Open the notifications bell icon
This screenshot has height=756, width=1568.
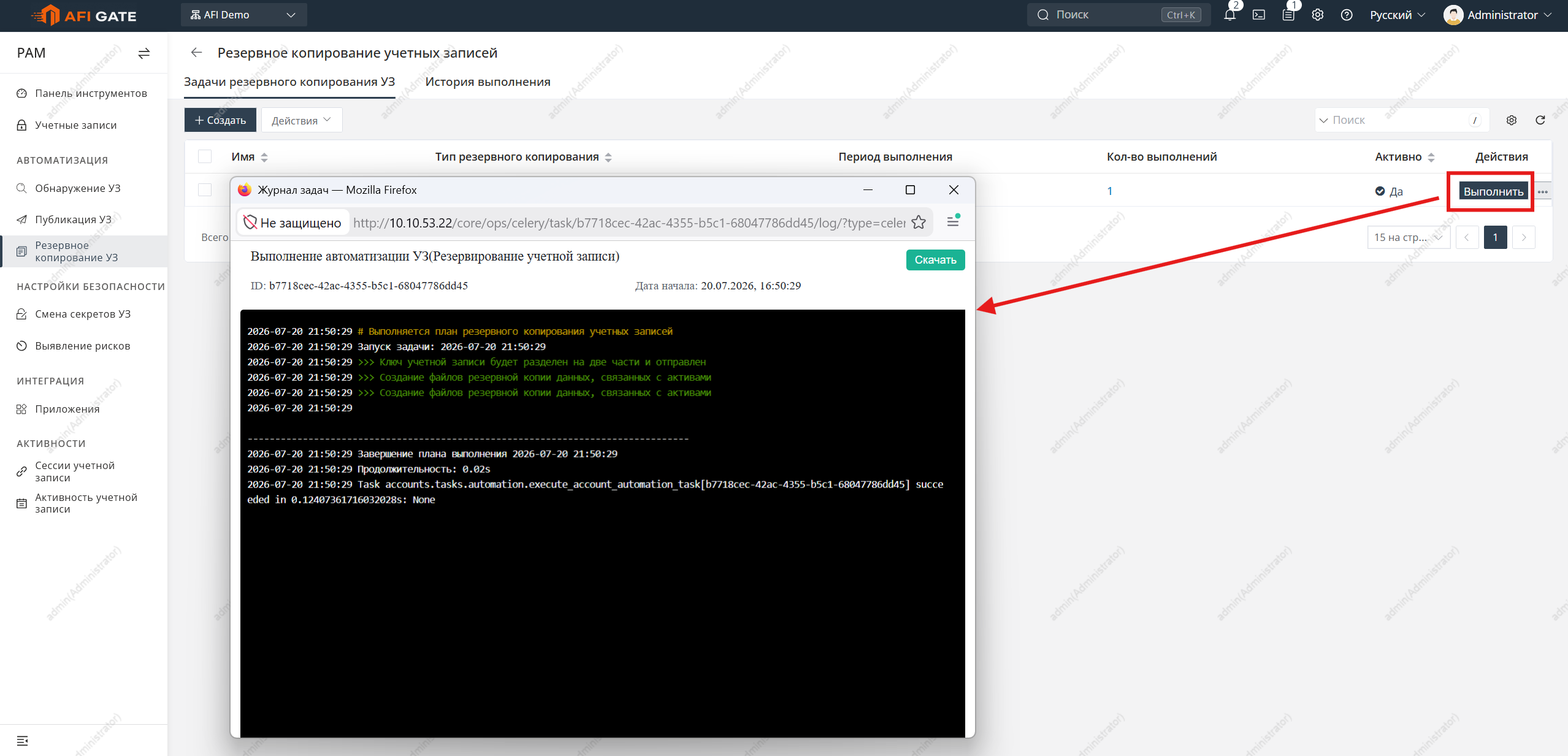coord(1230,15)
